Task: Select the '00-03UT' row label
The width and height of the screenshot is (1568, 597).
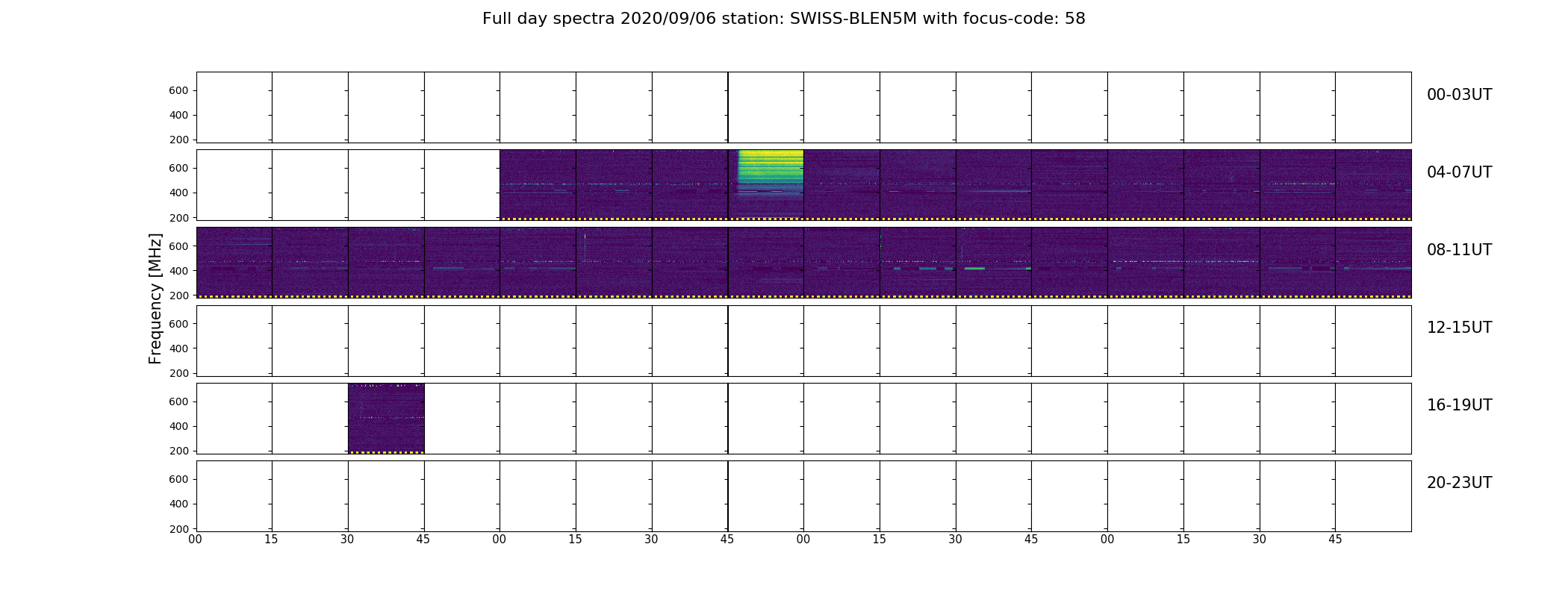Action: click(1459, 95)
